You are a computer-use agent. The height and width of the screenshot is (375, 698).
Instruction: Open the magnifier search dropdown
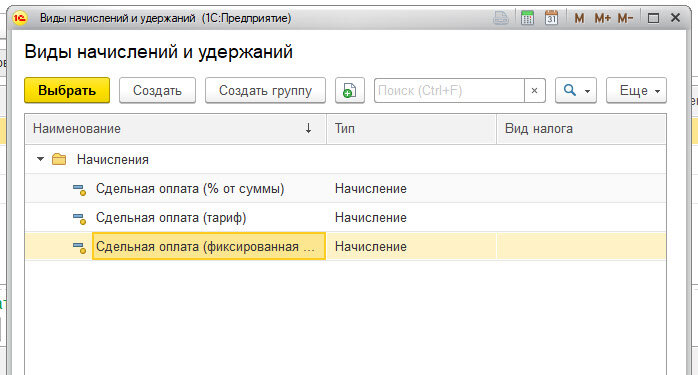point(576,90)
